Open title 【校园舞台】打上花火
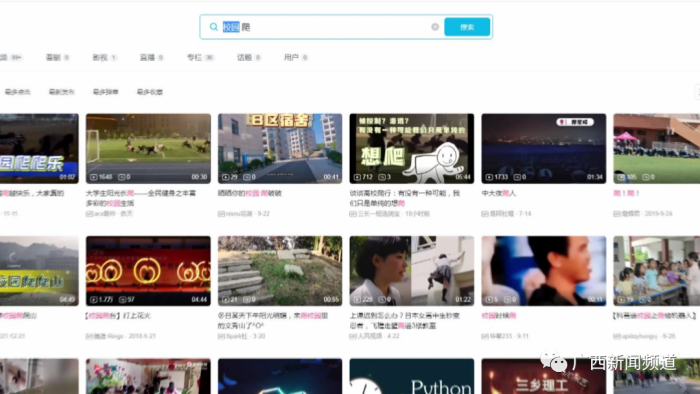 pos(118,315)
